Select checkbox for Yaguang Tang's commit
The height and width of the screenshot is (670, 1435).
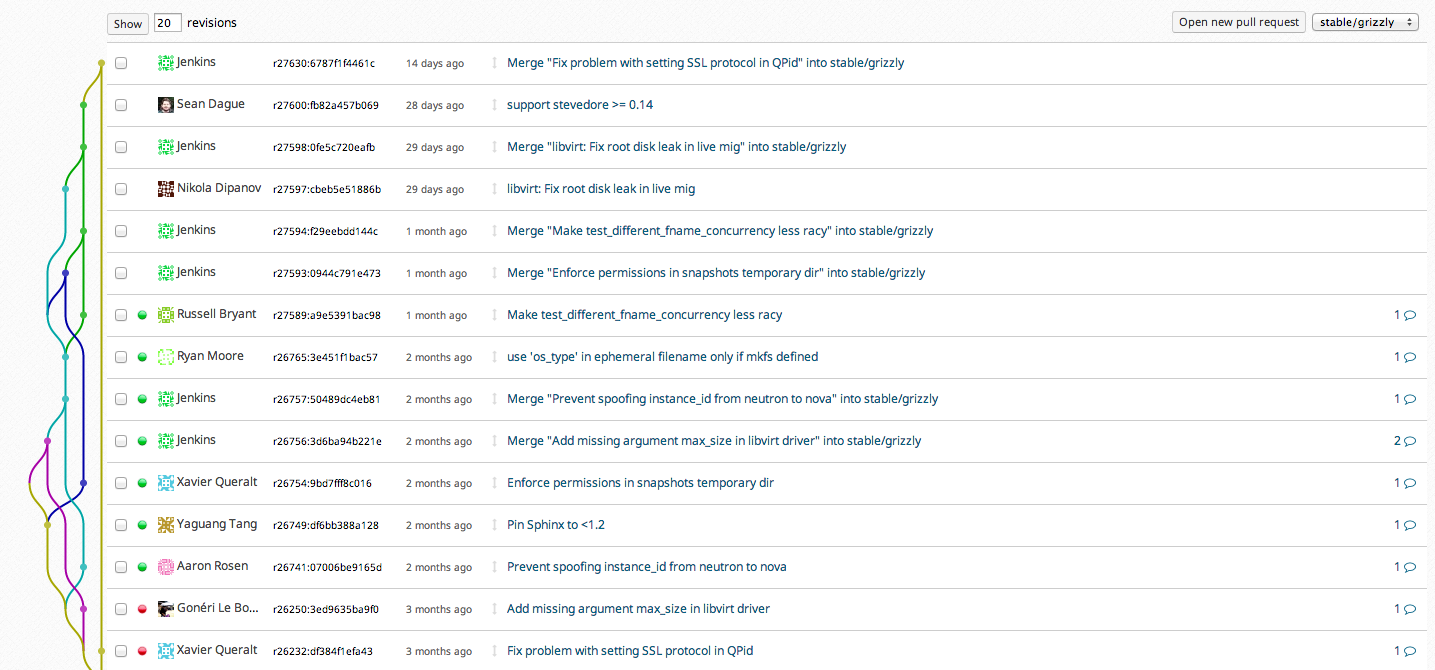point(121,525)
